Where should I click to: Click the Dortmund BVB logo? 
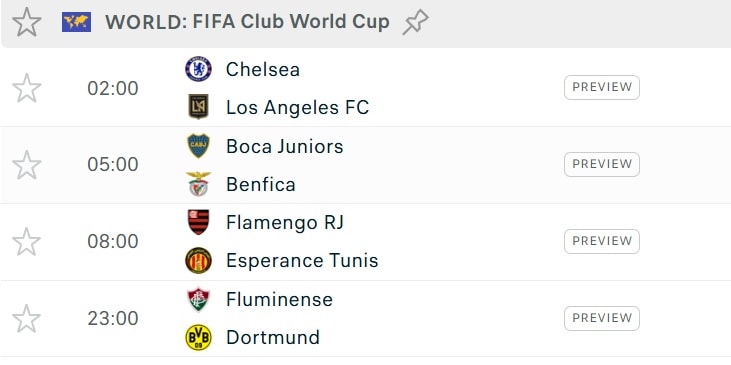pos(198,337)
